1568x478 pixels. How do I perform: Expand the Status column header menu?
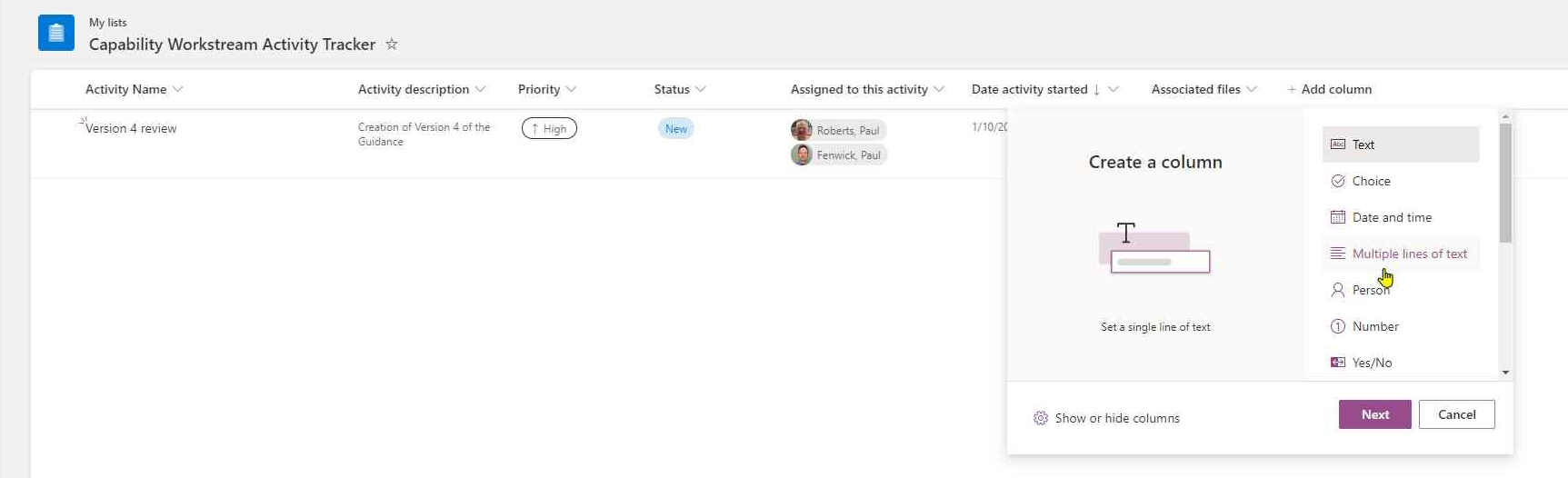(x=701, y=89)
